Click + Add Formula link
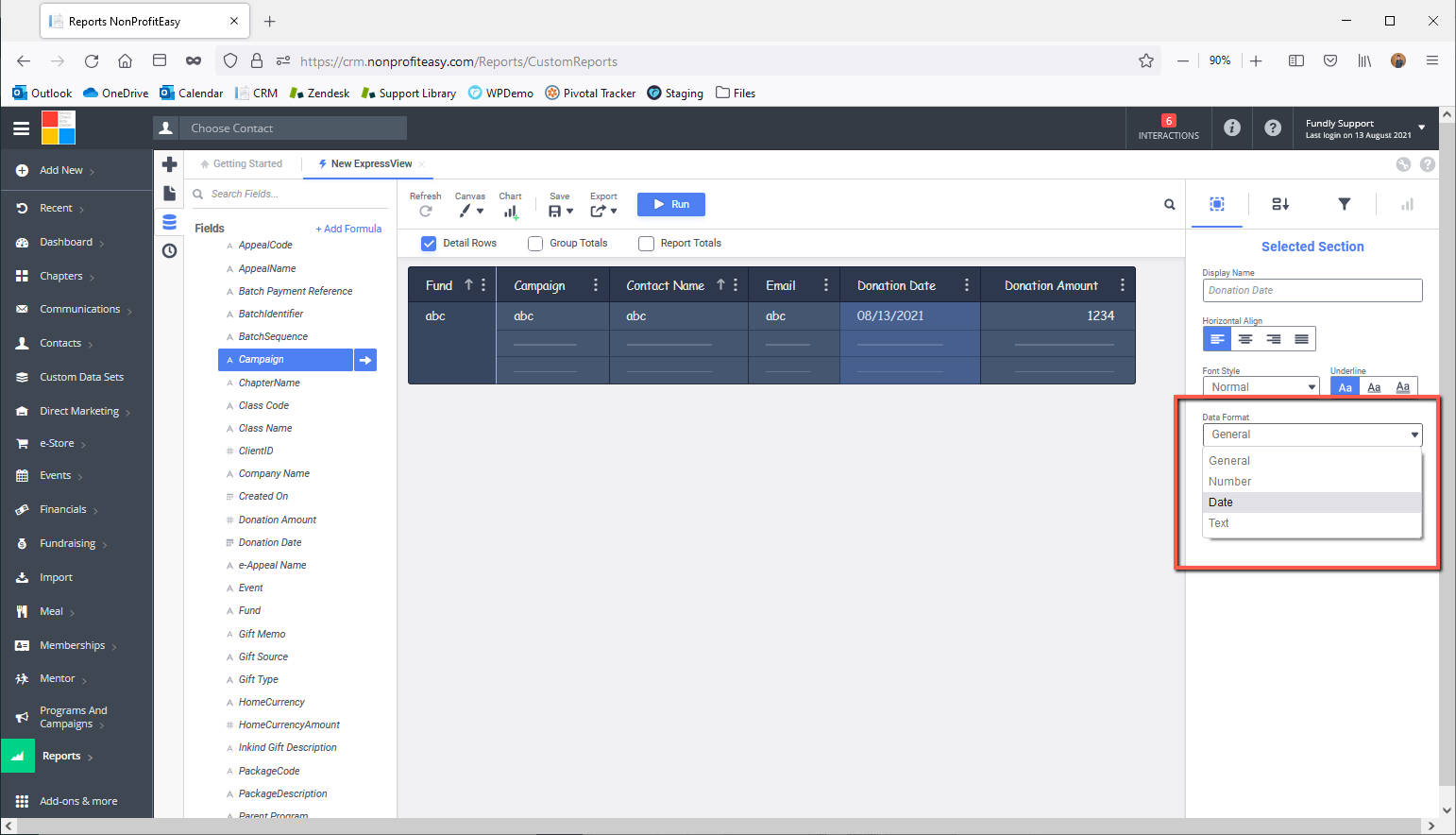Image resolution: width=1456 pixels, height=835 pixels. pyautogui.click(x=348, y=229)
